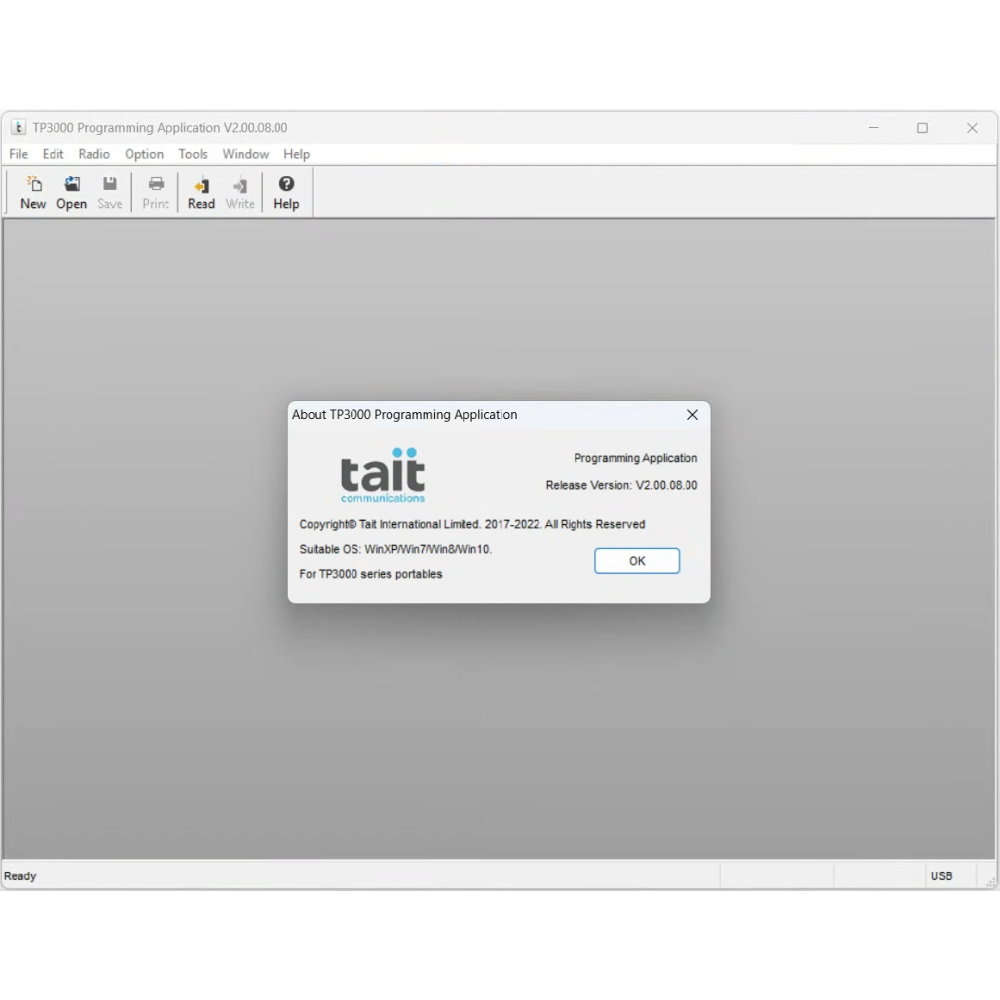Click the New file toolbar icon
The image size is (1000, 1000).
[33, 191]
